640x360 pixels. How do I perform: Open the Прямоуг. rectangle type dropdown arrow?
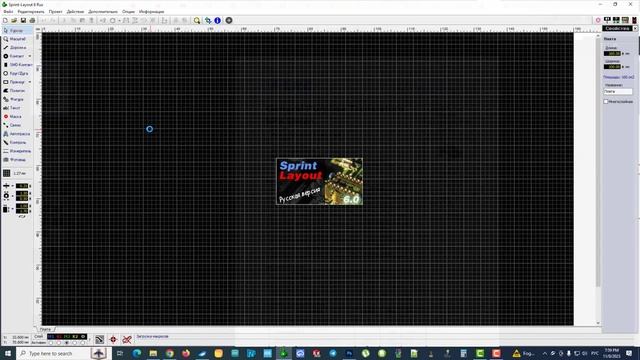30,82
